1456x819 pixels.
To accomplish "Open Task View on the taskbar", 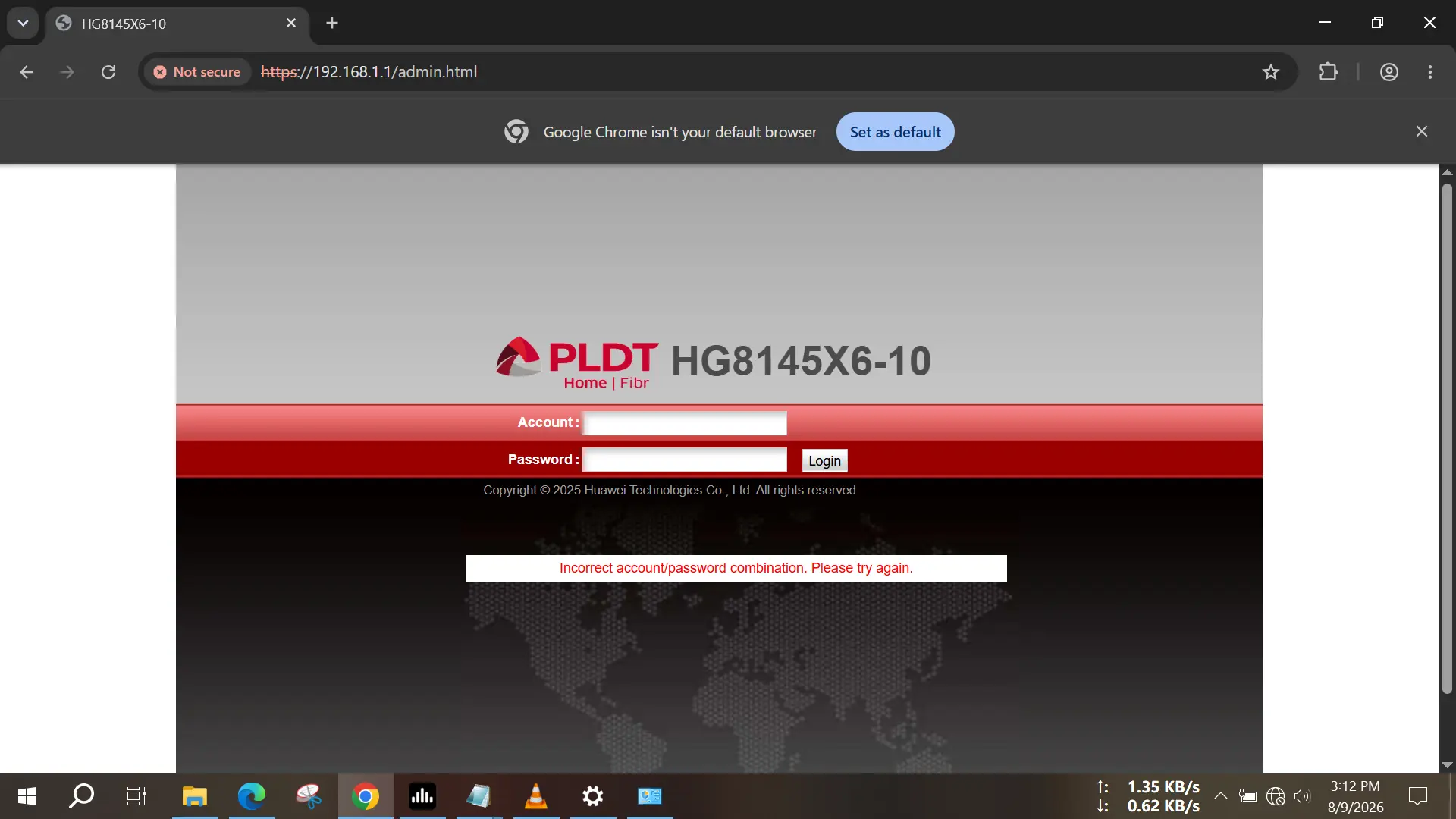I will 136,796.
